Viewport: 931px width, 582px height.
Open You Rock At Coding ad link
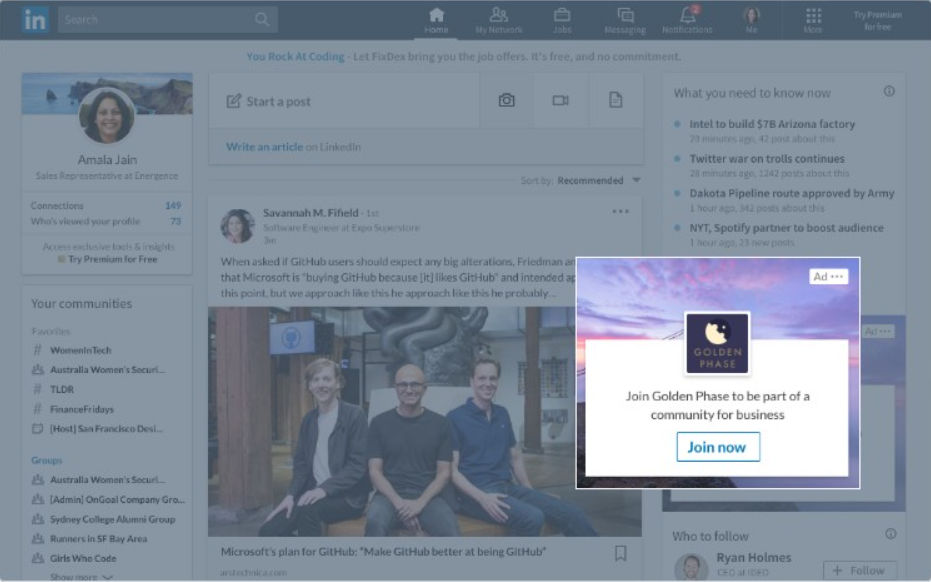tap(295, 56)
